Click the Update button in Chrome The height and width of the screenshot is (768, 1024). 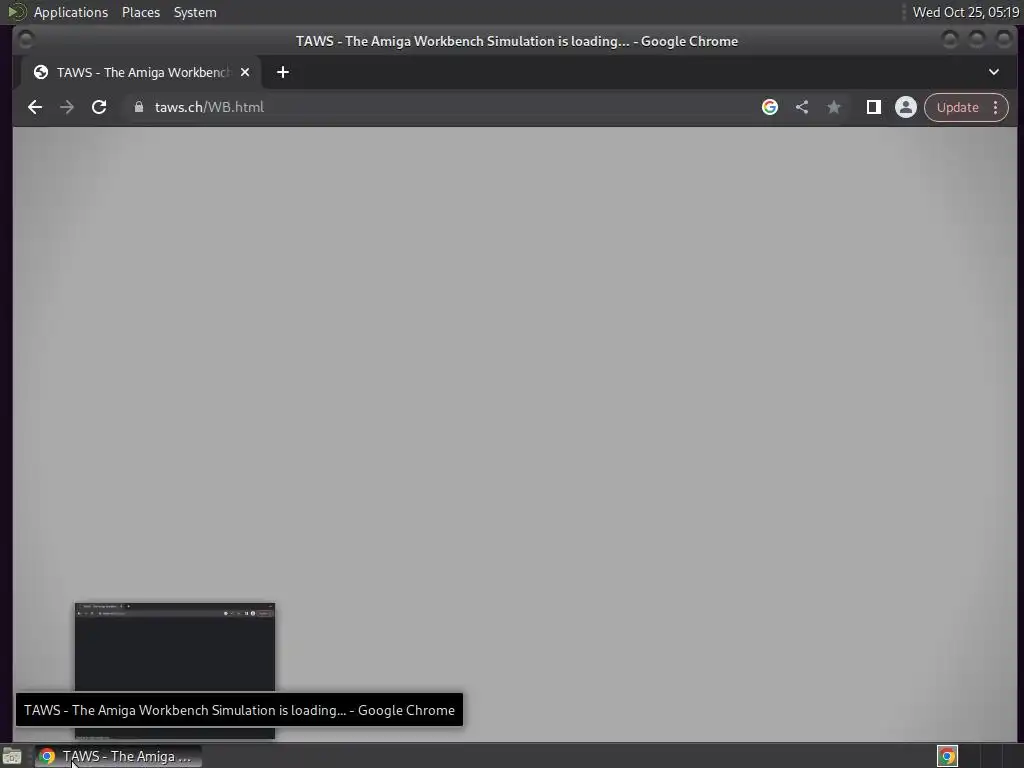pyautogui.click(x=957, y=107)
